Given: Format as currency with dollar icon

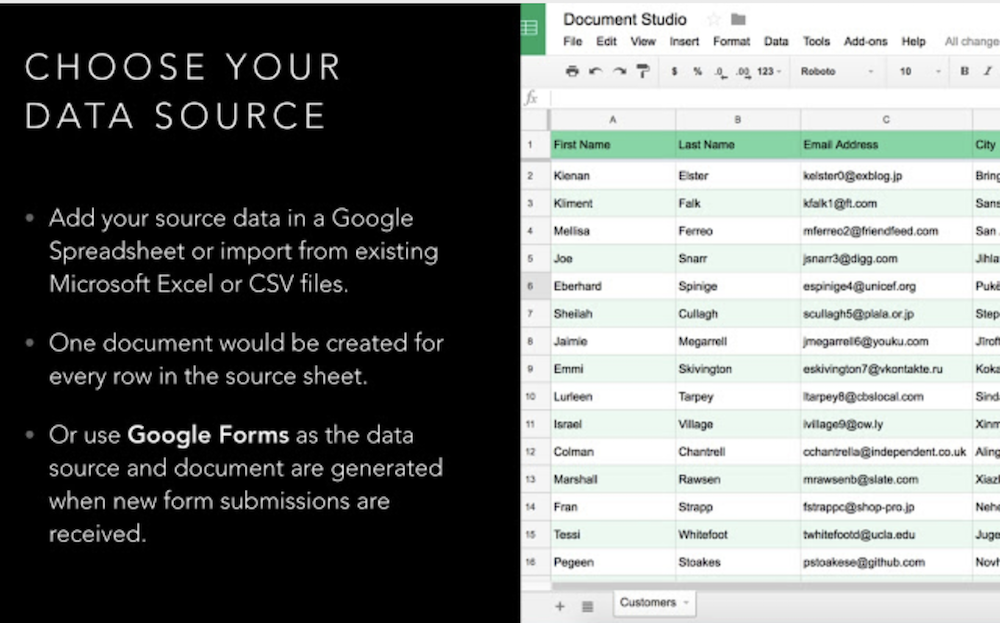Looking at the screenshot, I should pos(675,72).
